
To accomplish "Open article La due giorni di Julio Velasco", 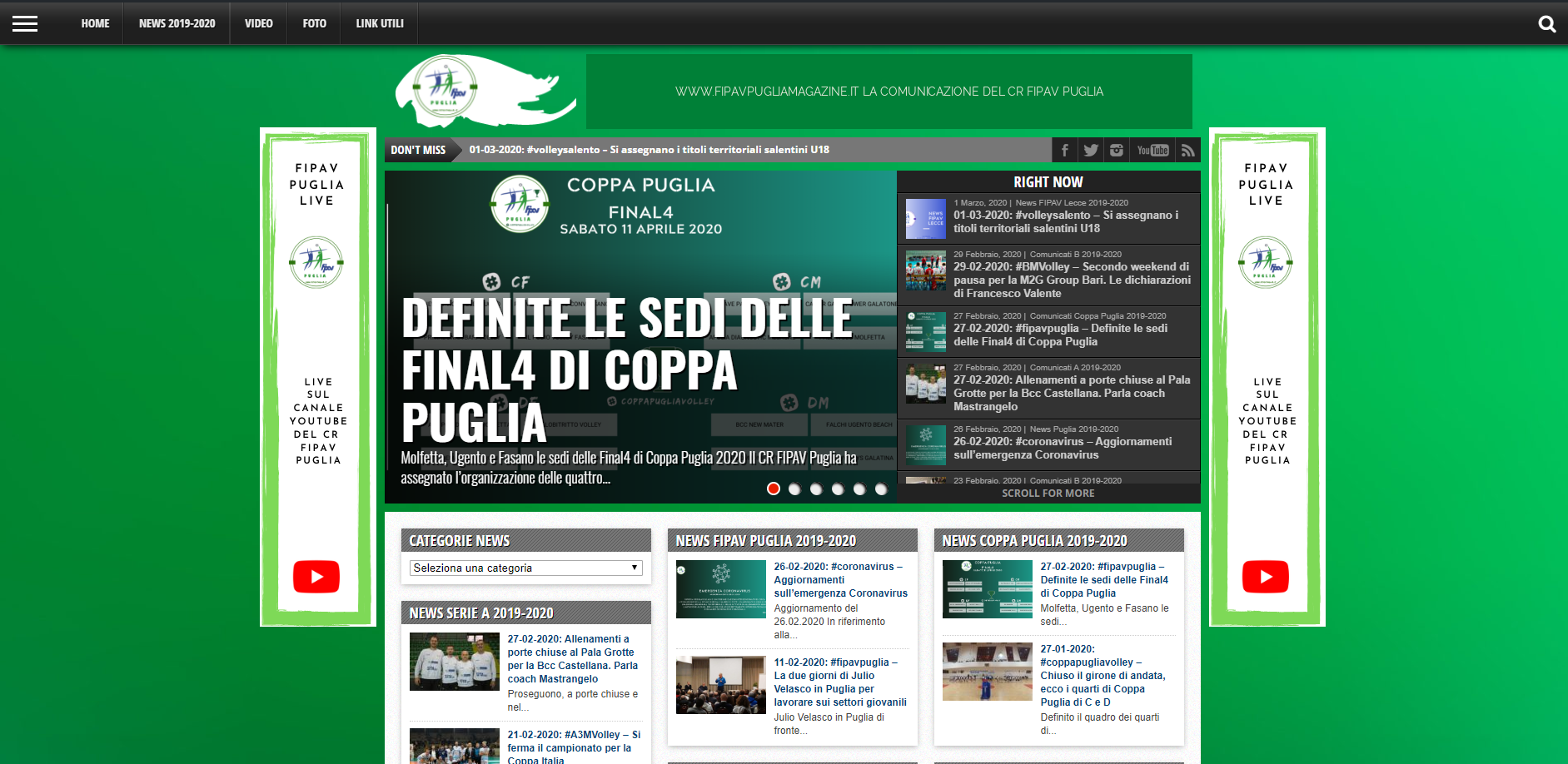I will click(840, 682).
